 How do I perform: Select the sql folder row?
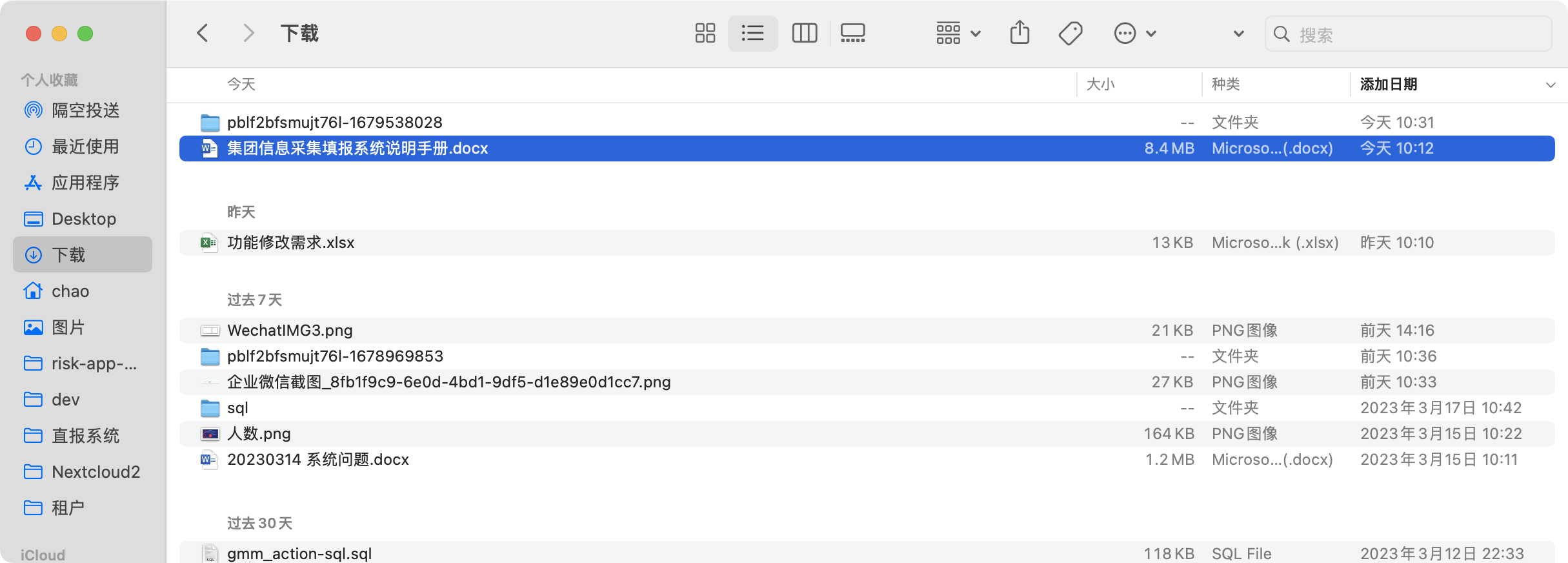(x=237, y=408)
